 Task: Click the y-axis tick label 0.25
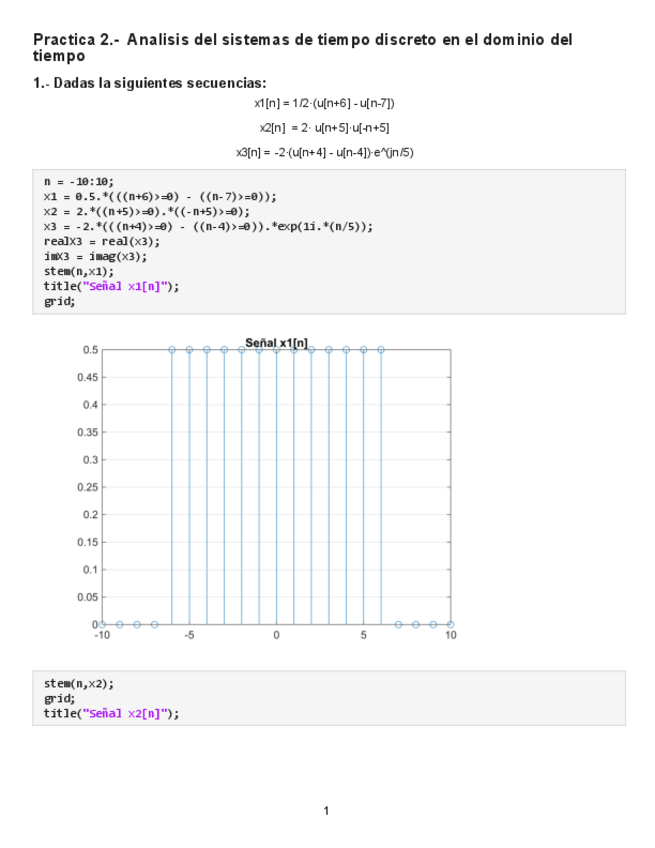[x=89, y=487]
